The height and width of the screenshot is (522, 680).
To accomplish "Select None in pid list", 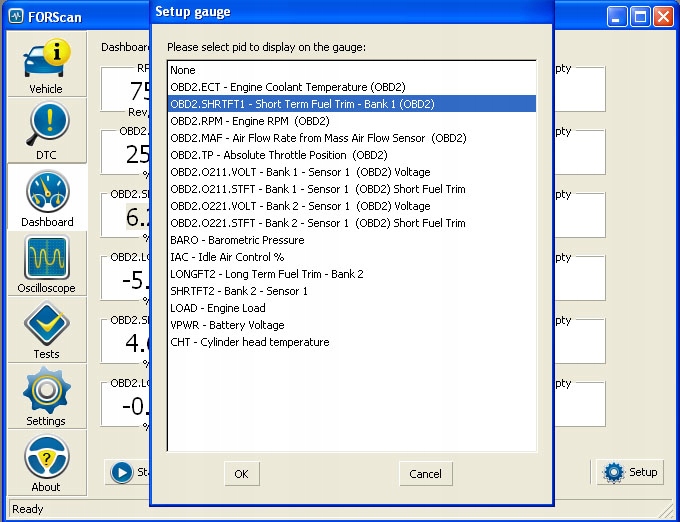I will pos(183,70).
